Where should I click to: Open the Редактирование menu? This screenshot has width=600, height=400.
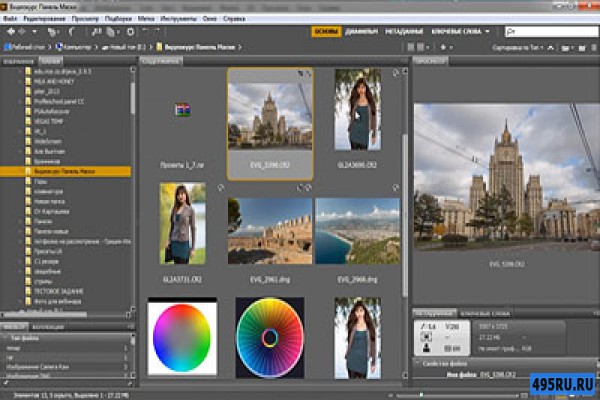pyautogui.click(x=44, y=19)
